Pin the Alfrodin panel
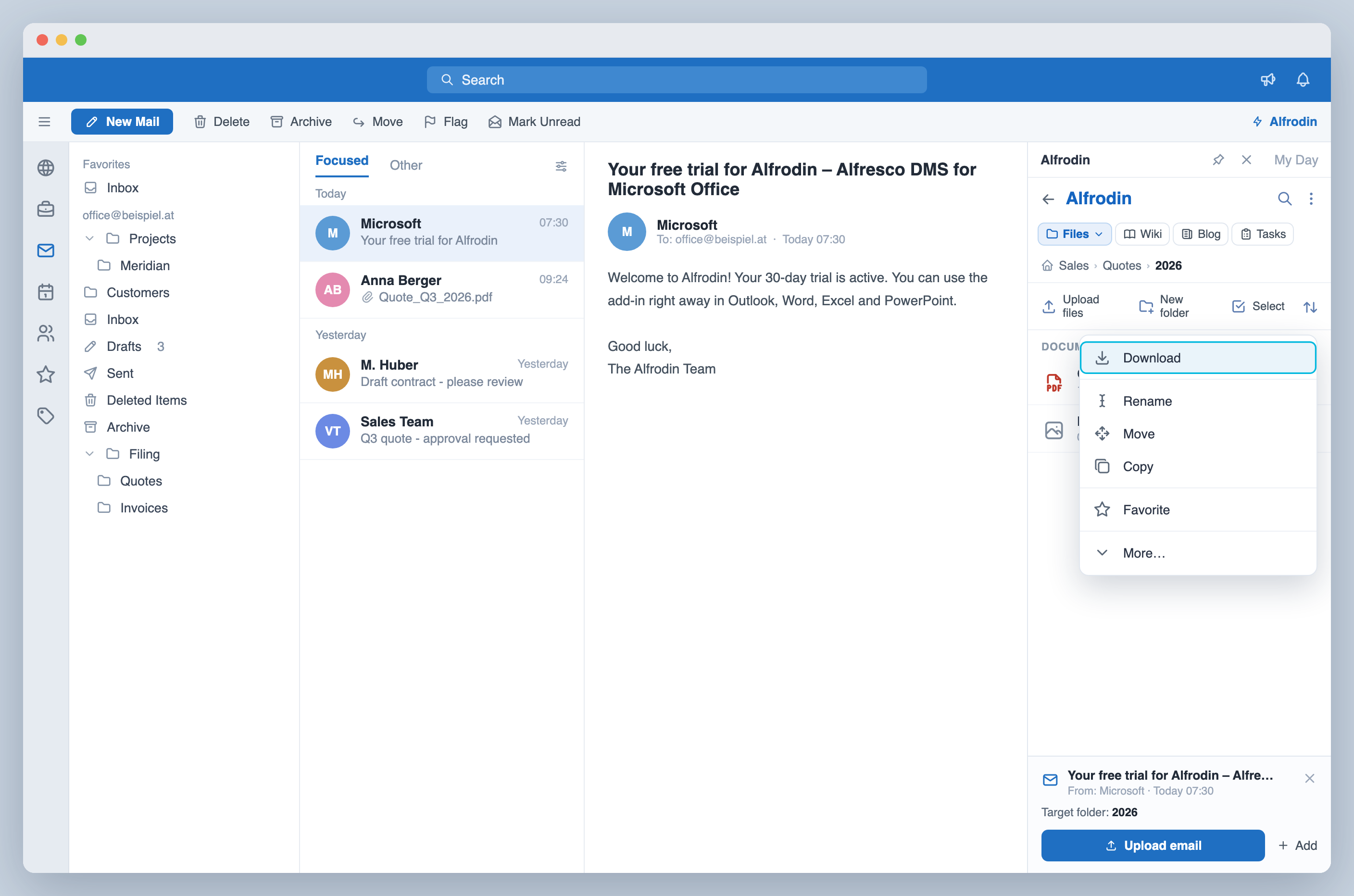This screenshot has height=896, width=1354. [1218, 160]
